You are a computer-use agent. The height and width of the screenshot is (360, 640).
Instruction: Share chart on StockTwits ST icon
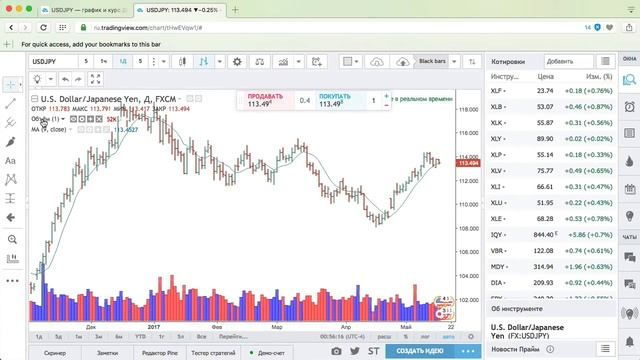pyautogui.click(x=373, y=351)
